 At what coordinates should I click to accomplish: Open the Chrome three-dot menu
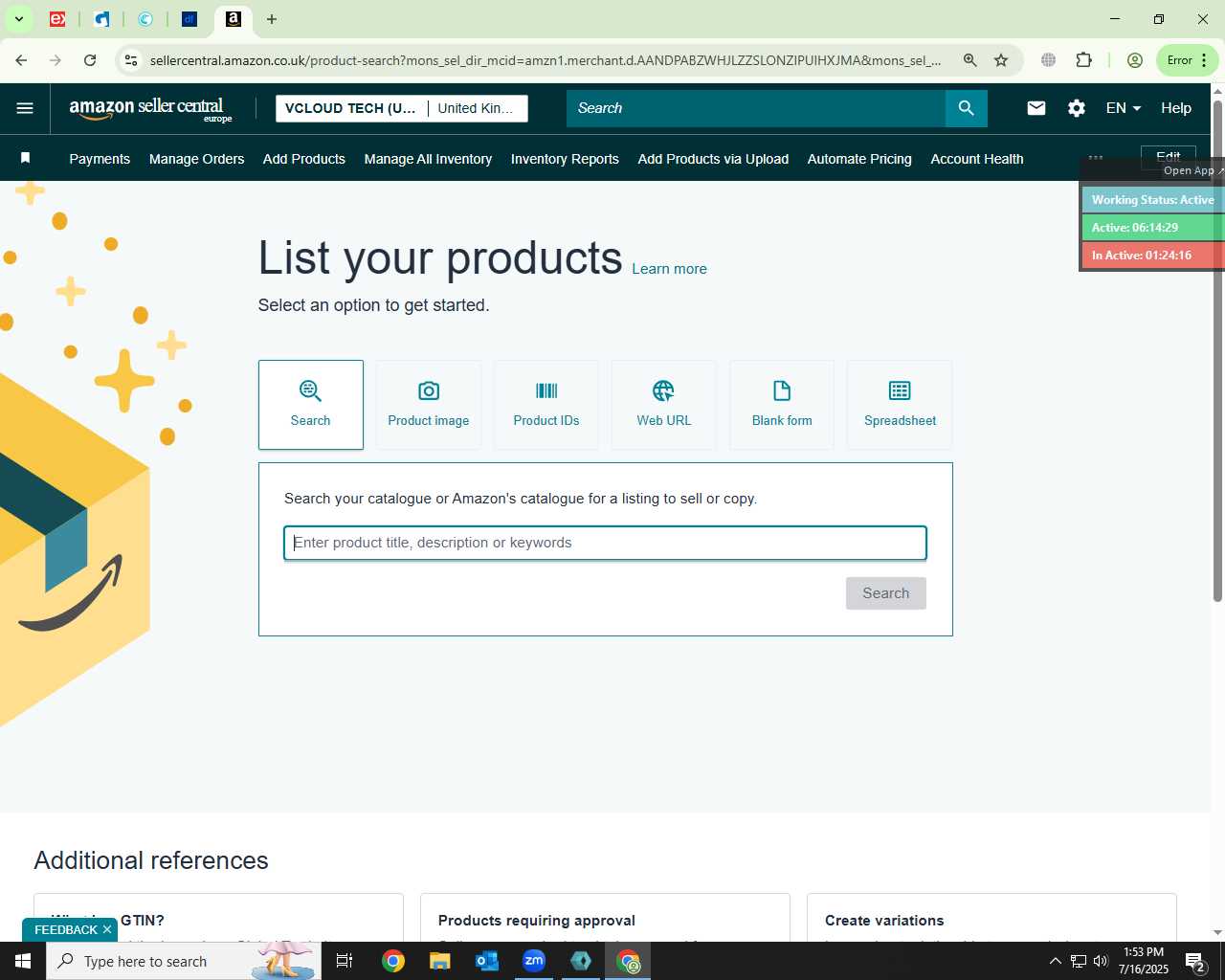click(x=1204, y=60)
